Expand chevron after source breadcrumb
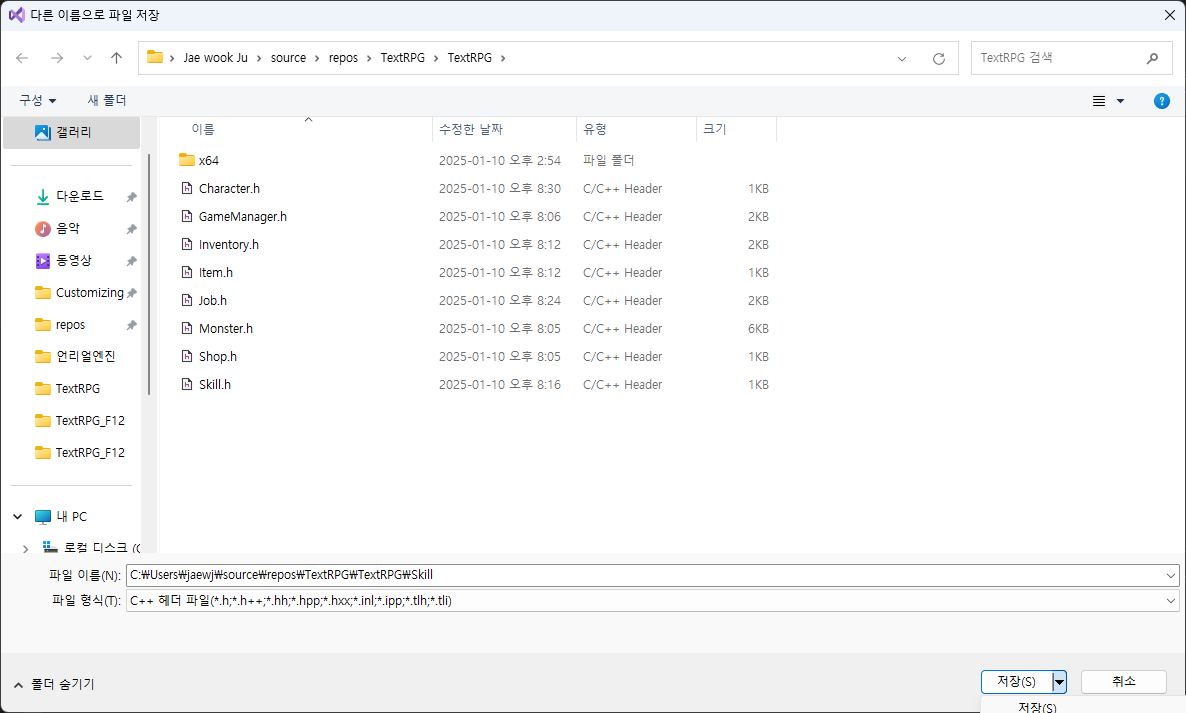The image size is (1186, 713). [x=318, y=58]
